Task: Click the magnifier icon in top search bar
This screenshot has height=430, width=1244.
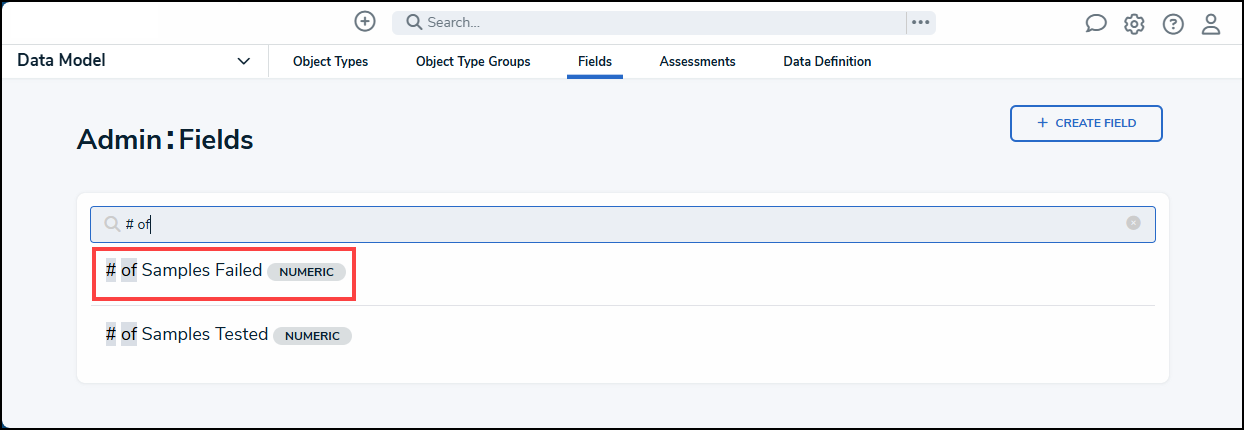Action: tap(413, 22)
